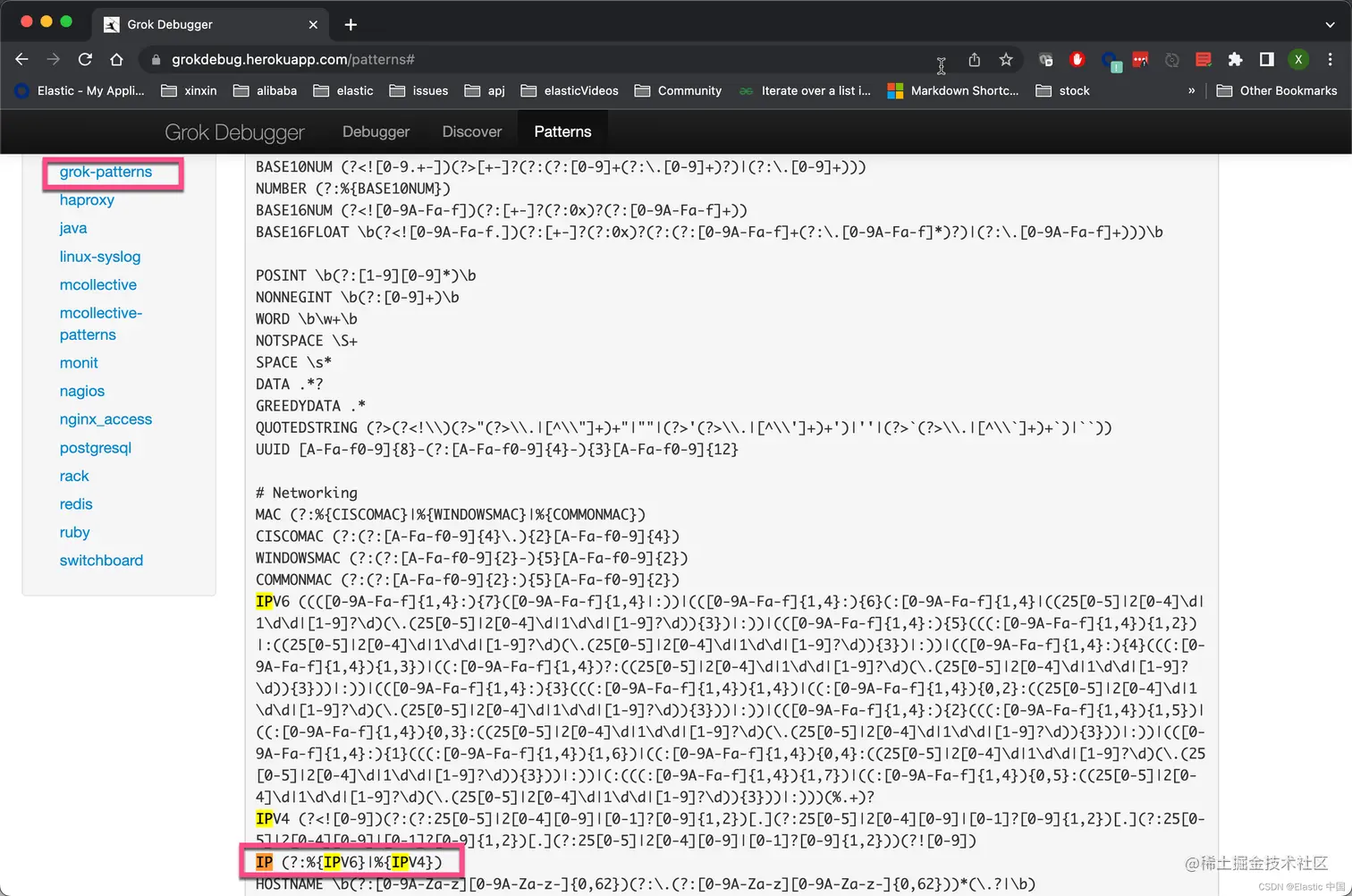The image size is (1352, 896).
Task: Click the 'NUMBER (?:%{BASE10NUM})' line
Action: click(353, 189)
